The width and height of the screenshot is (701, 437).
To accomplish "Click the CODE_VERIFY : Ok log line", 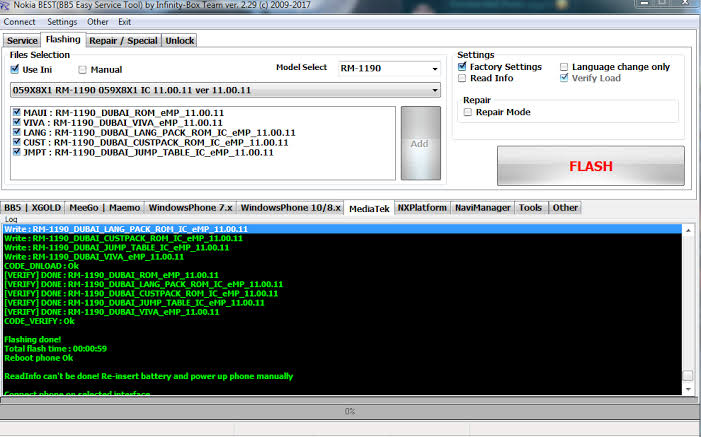I will (x=39, y=321).
